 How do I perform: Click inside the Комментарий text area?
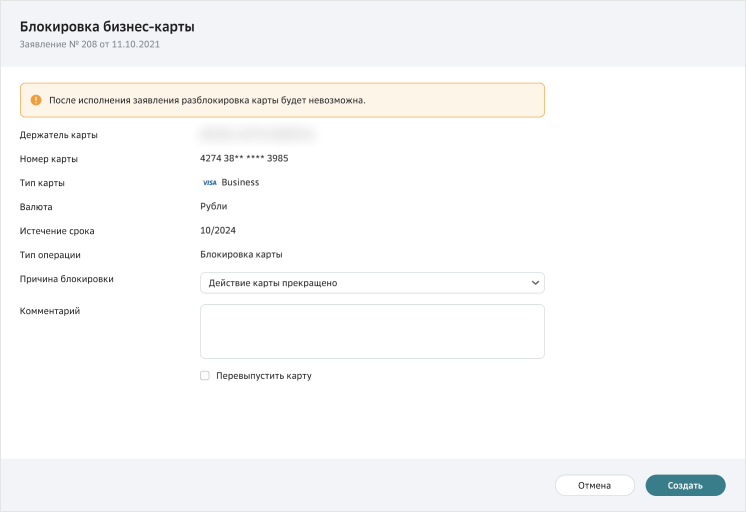372,331
